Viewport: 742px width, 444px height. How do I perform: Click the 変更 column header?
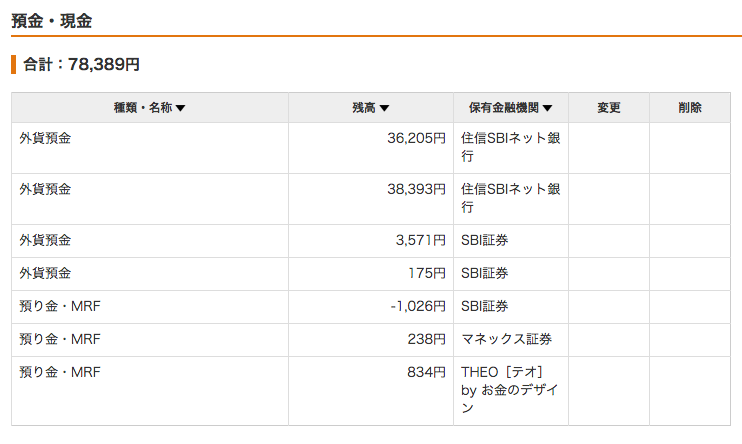[x=609, y=108]
